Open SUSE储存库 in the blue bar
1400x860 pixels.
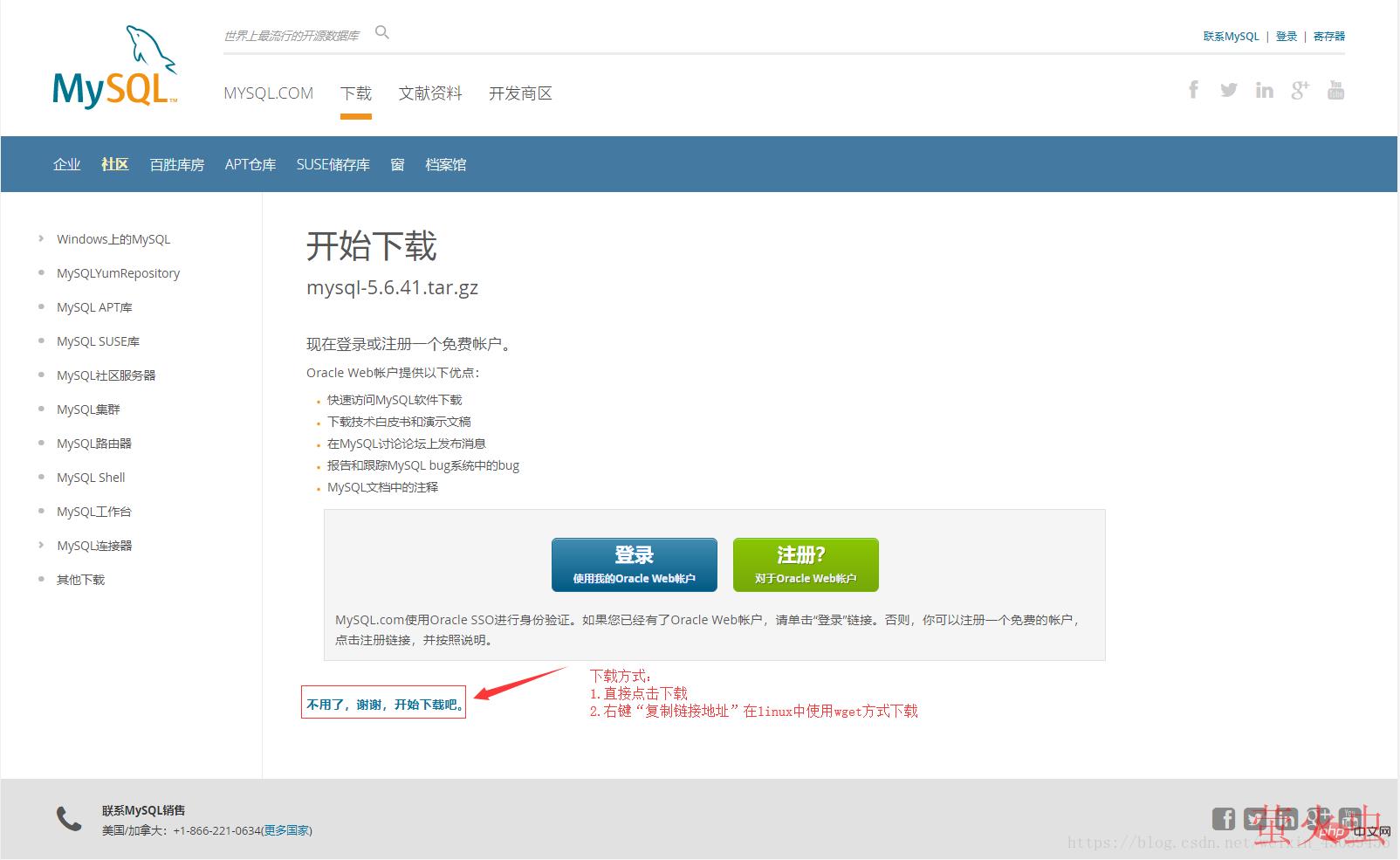coord(333,164)
